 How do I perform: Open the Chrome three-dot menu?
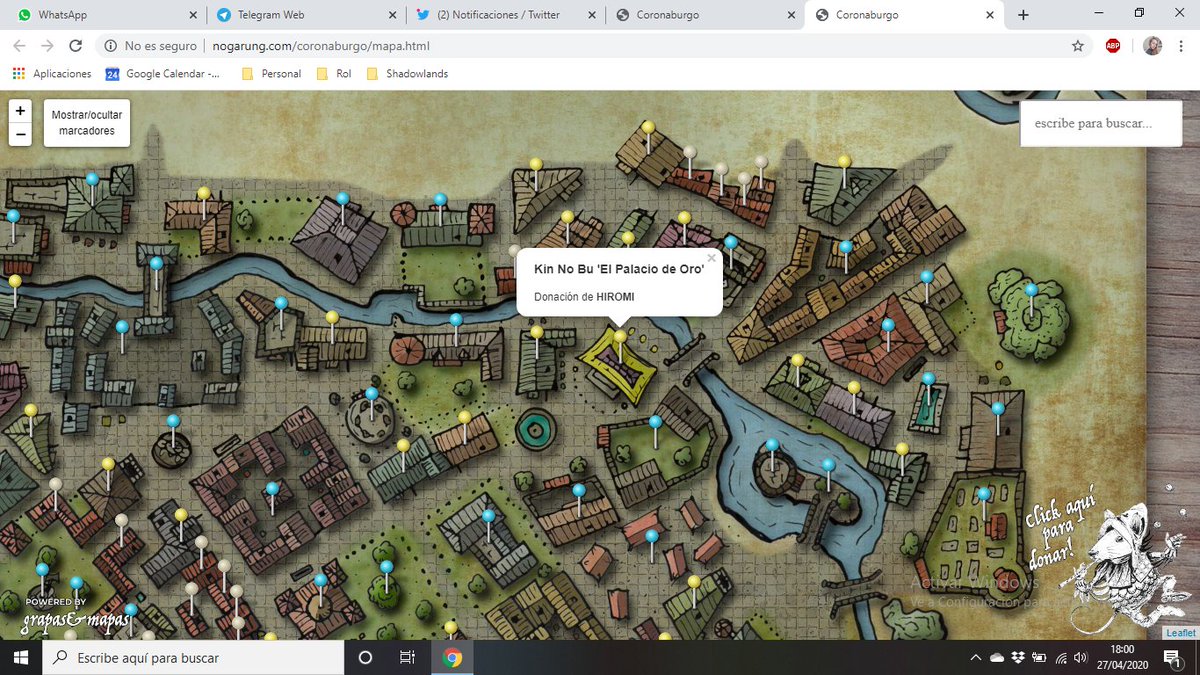pyautogui.click(x=1182, y=46)
